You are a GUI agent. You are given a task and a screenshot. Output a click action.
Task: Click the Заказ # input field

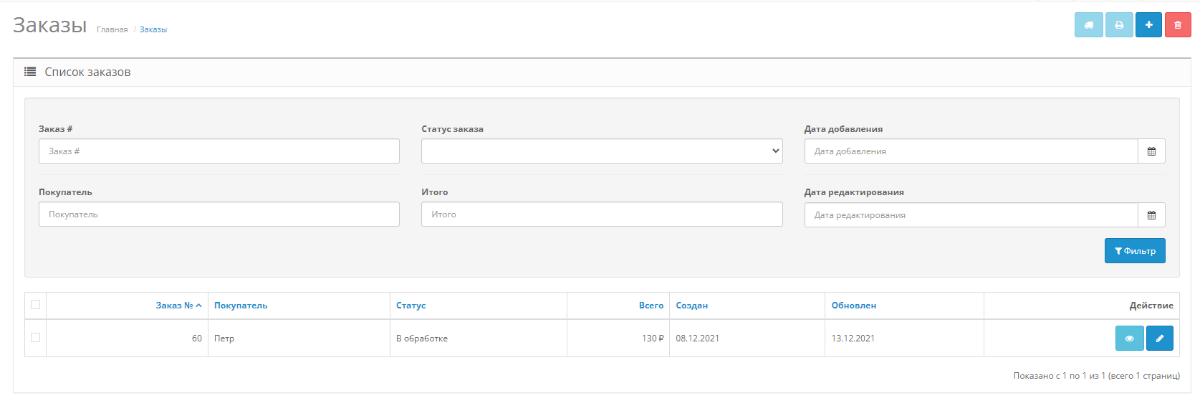pyautogui.click(x=219, y=151)
